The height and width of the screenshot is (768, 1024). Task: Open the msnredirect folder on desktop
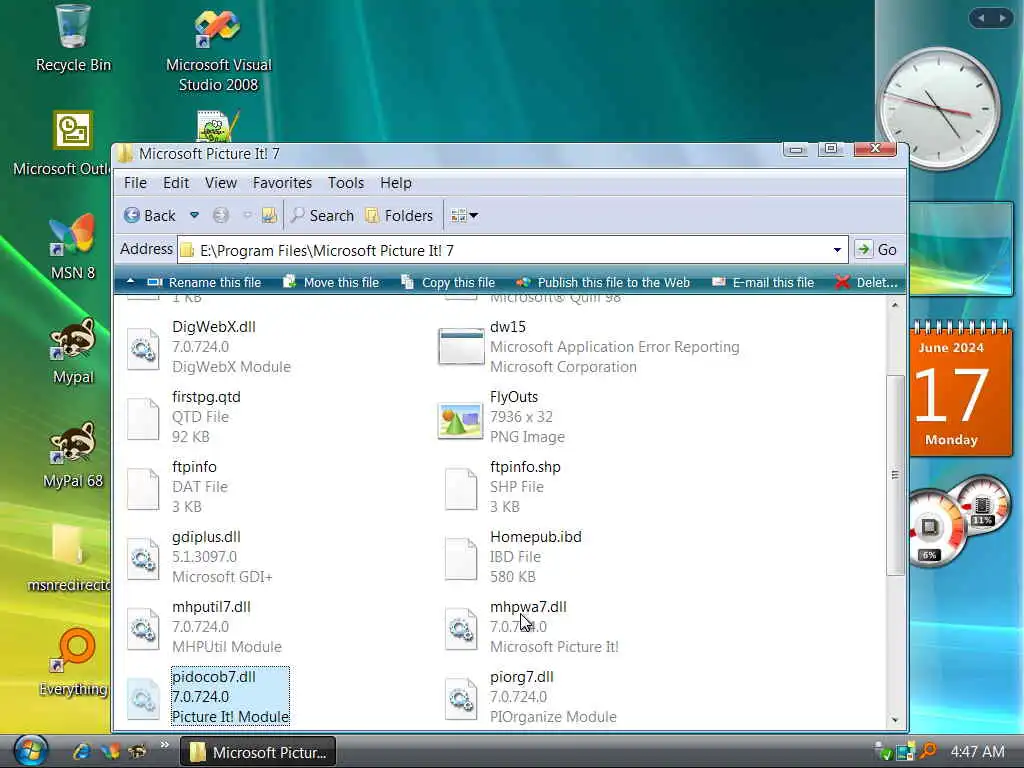[69, 558]
